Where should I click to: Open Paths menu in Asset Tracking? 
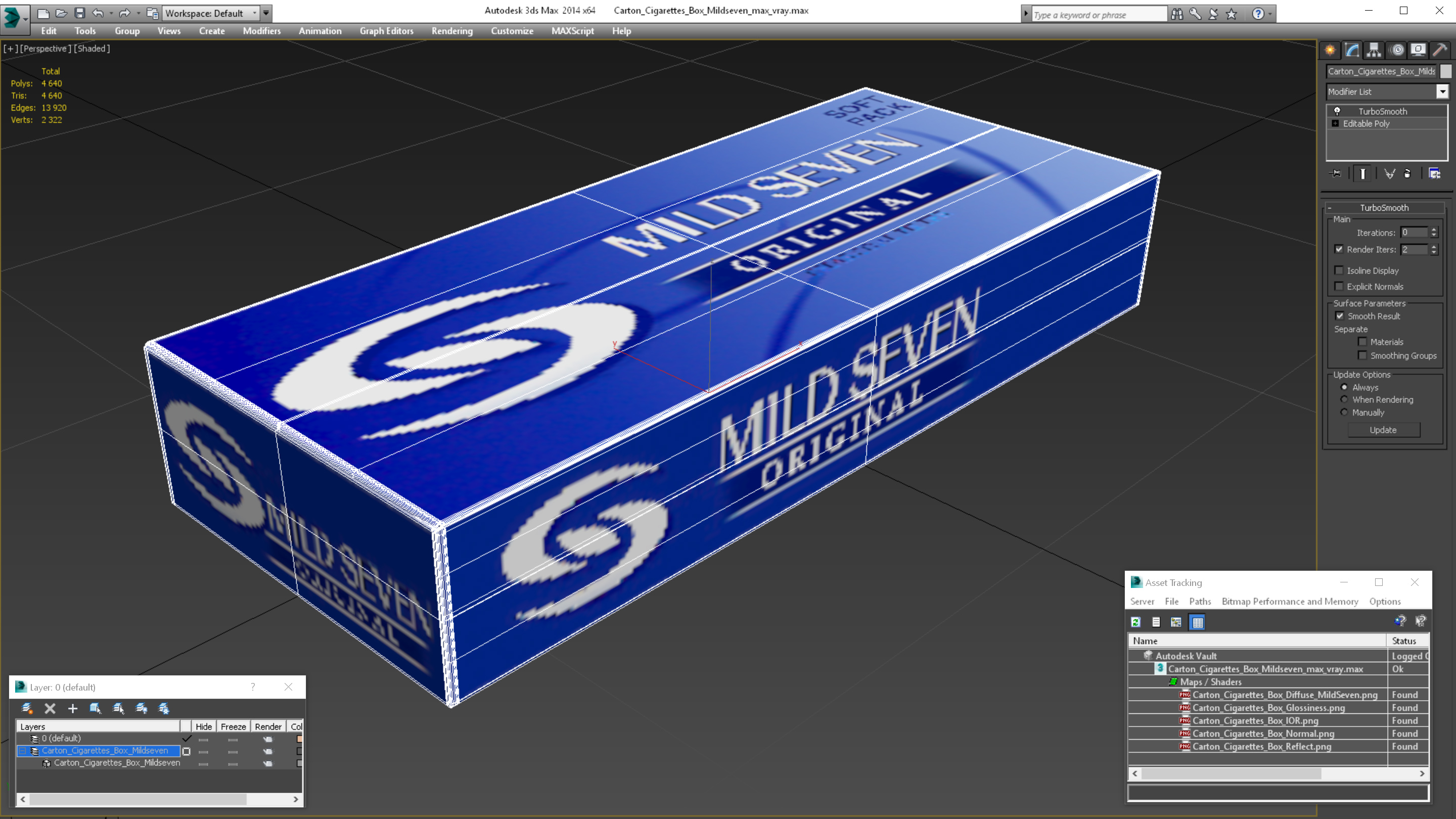(x=1200, y=602)
